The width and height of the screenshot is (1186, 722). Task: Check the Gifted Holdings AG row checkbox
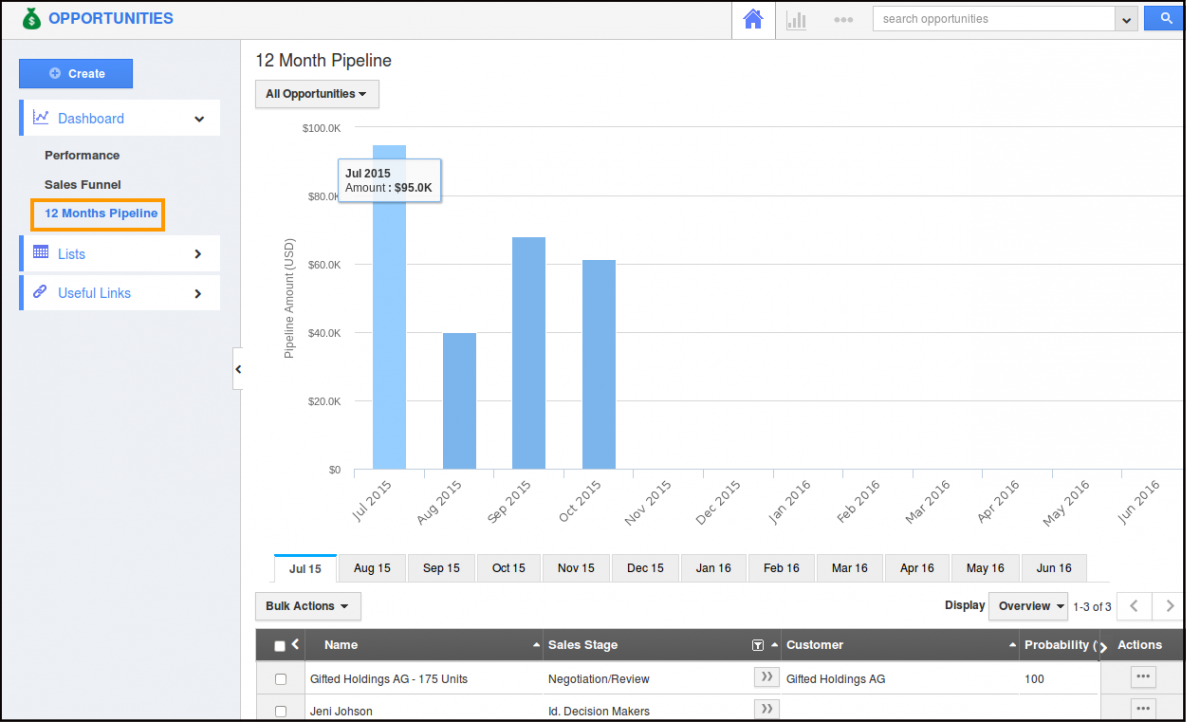(280, 679)
